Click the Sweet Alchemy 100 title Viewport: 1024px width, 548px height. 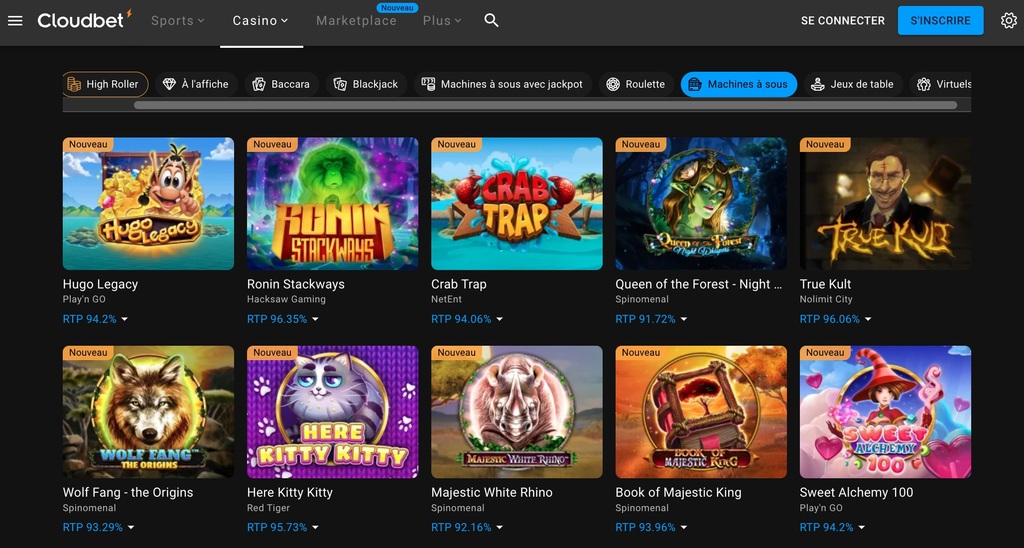click(x=856, y=492)
